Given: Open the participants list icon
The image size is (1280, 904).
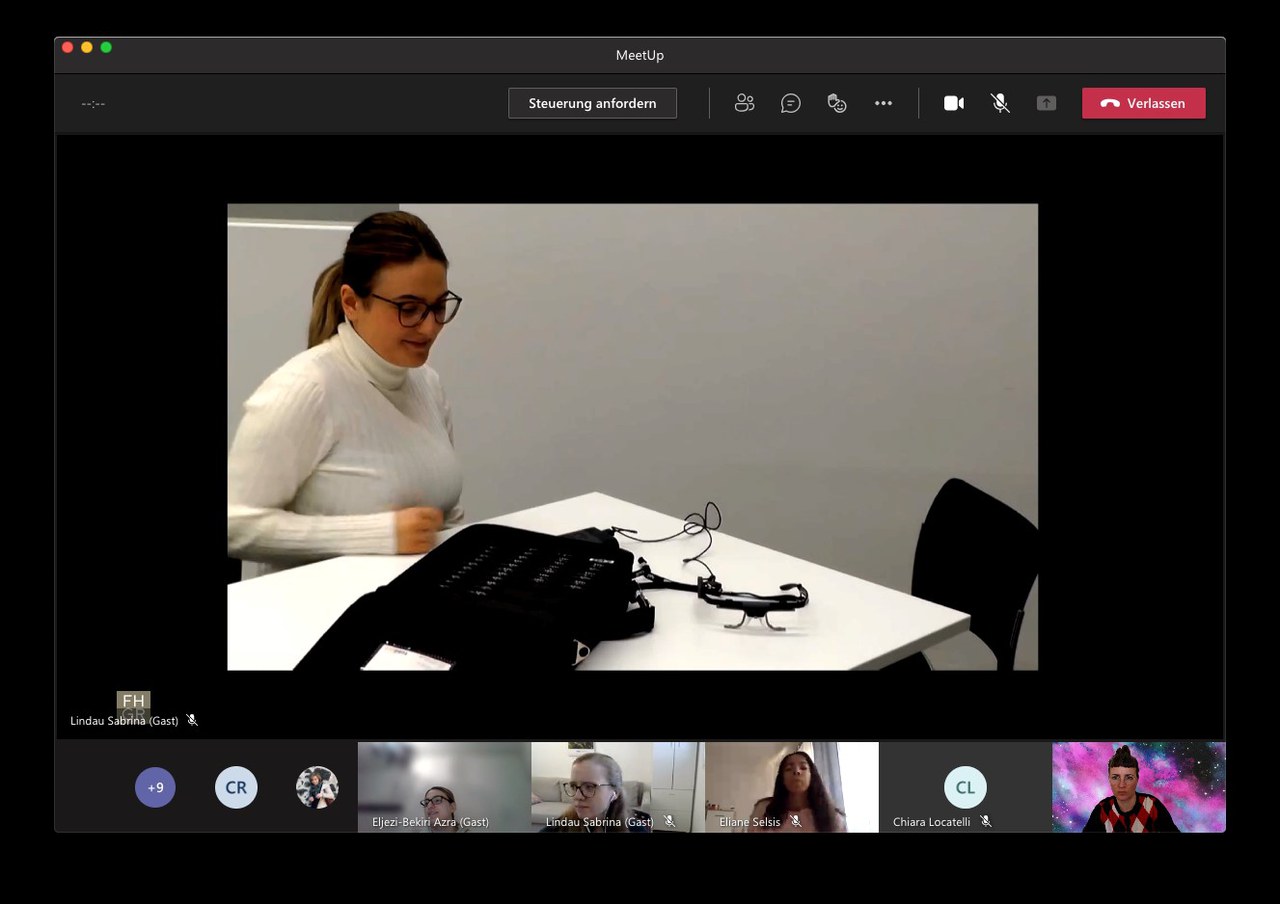Looking at the screenshot, I should tap(744, 103).
